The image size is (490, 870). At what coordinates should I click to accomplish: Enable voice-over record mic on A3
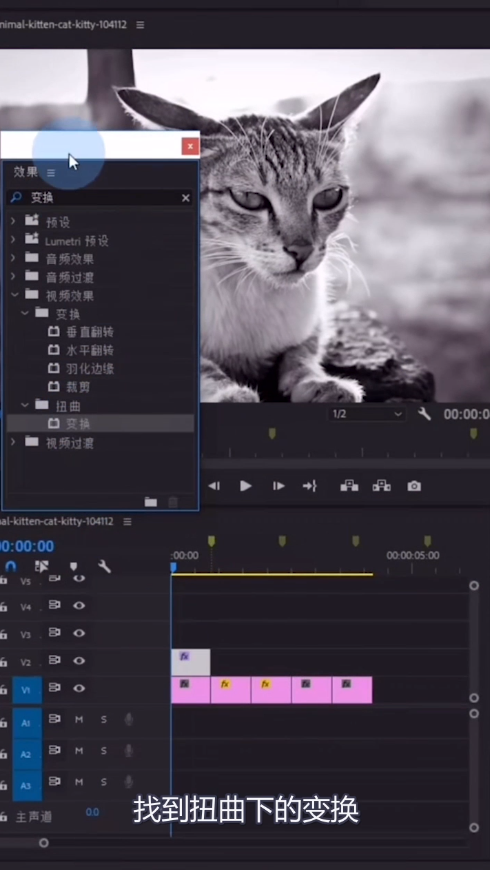(x=129, y=782)
